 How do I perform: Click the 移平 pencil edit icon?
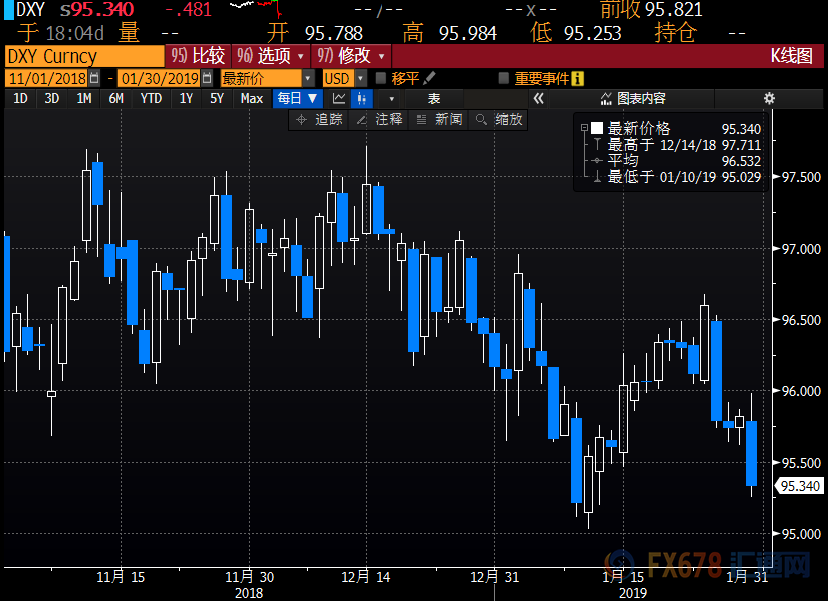pyautogui.click(x=430, y=78)
